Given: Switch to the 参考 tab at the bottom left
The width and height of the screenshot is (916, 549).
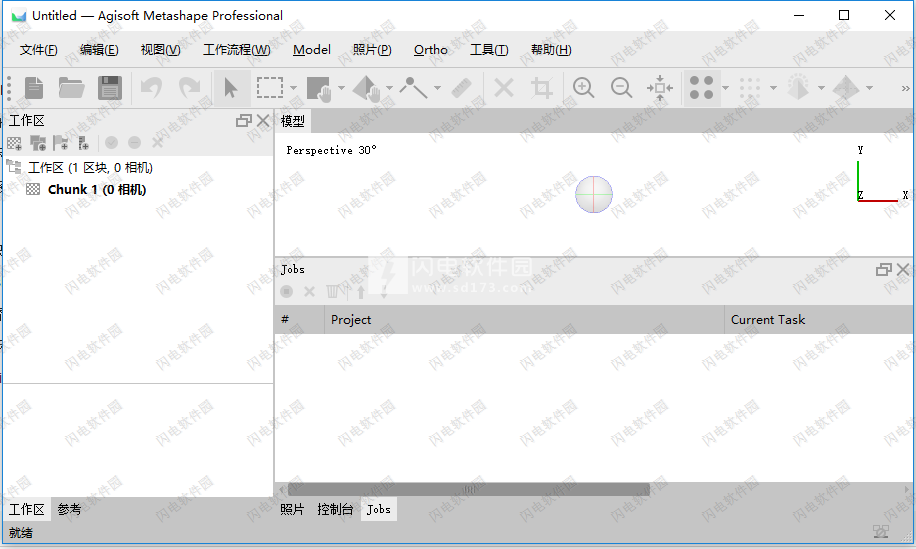Looking at the screenshot, I should tap(70, 509).
